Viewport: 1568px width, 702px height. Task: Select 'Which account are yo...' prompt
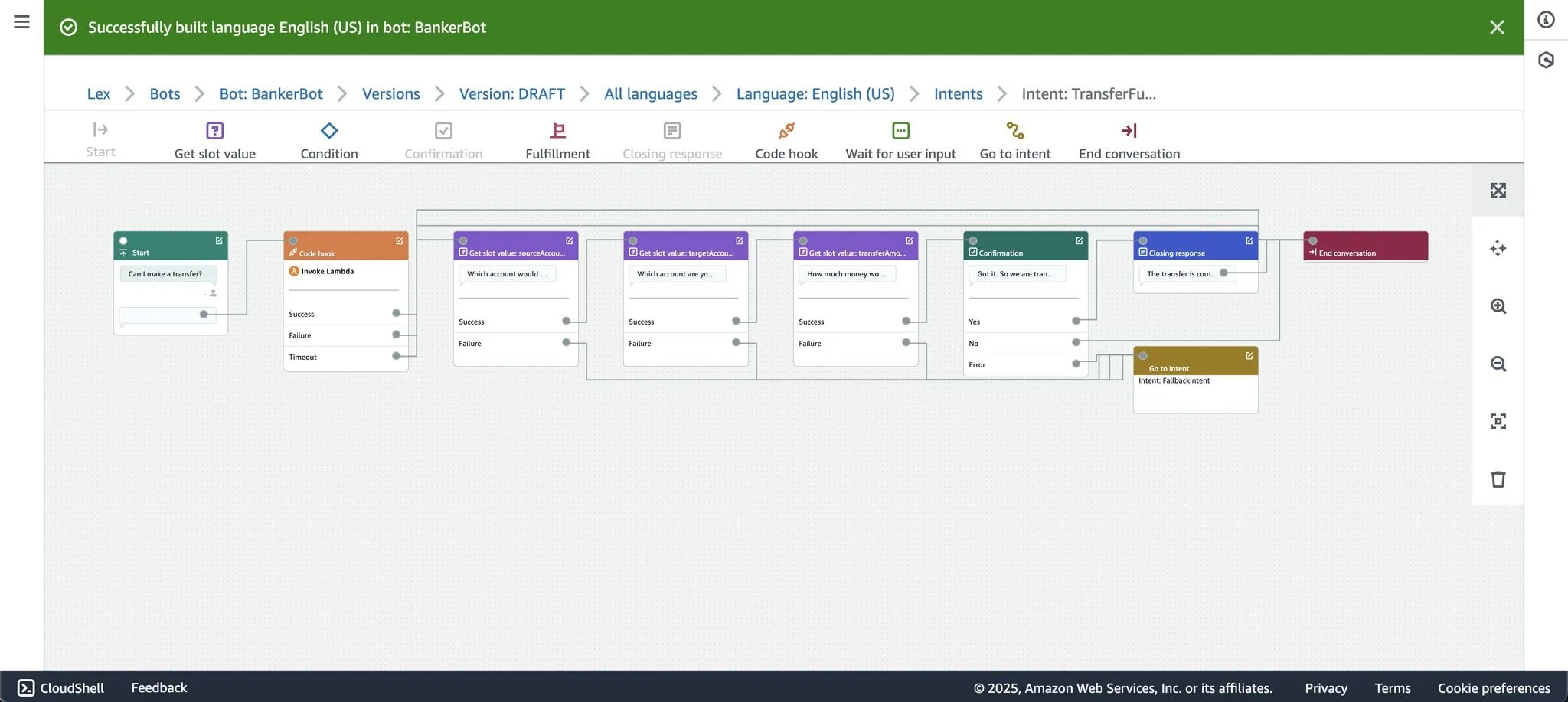(677, 274)
